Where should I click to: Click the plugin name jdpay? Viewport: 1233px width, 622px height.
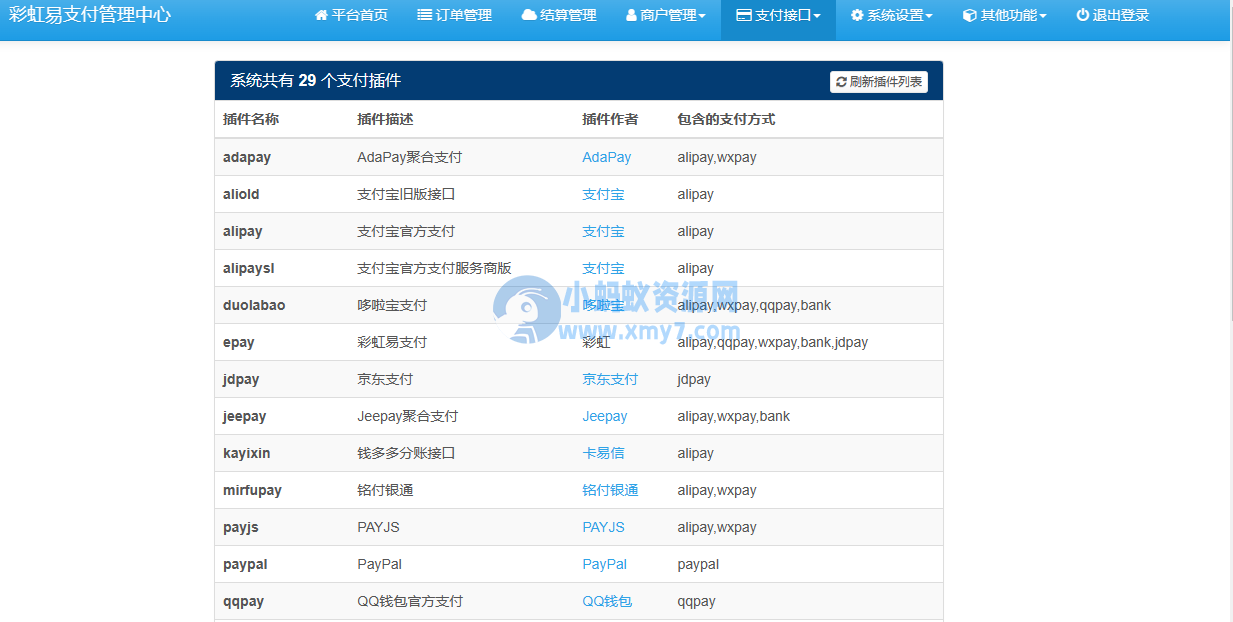pos(241,379)
